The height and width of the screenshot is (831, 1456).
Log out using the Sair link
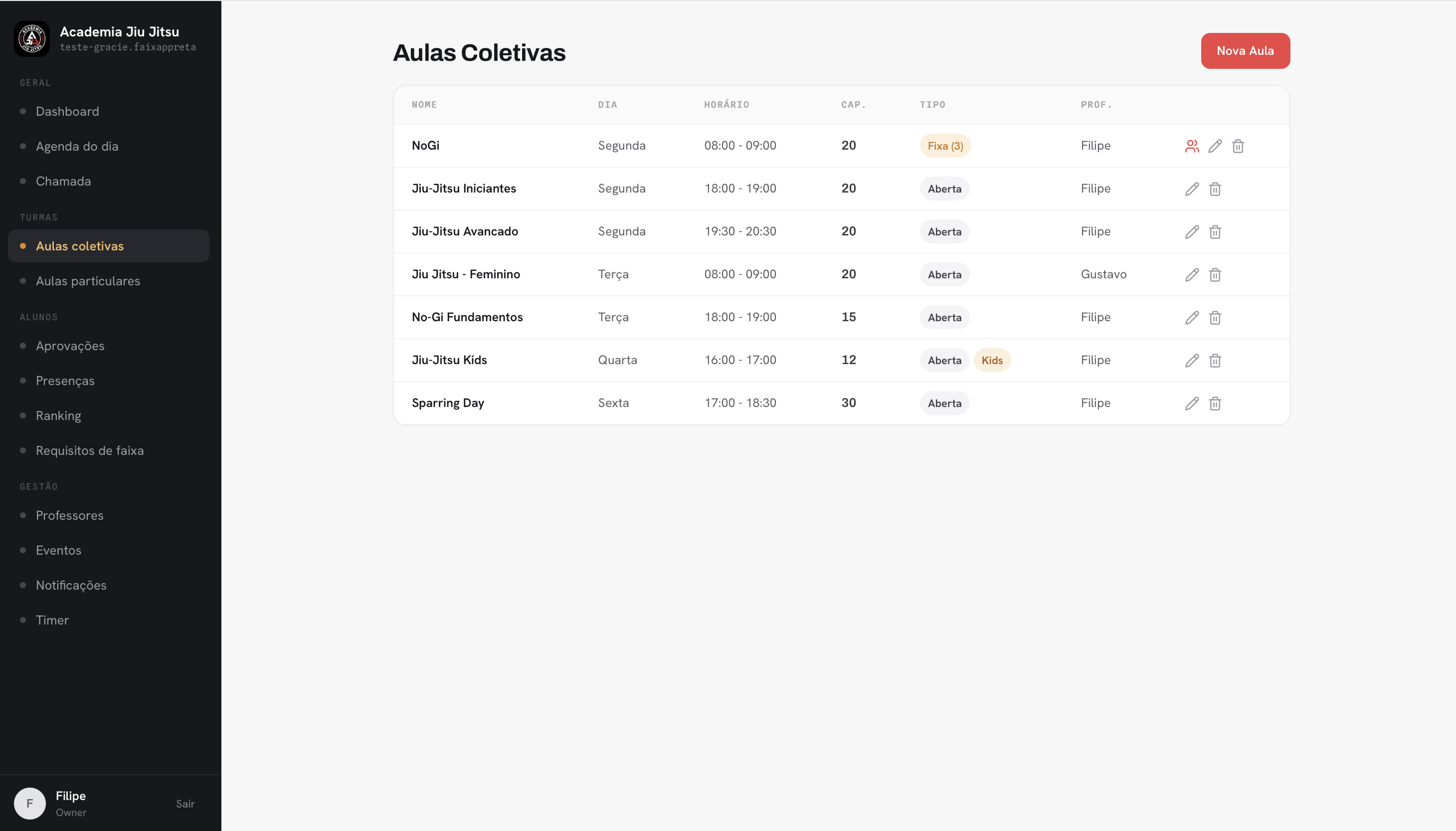click(185, 804)
